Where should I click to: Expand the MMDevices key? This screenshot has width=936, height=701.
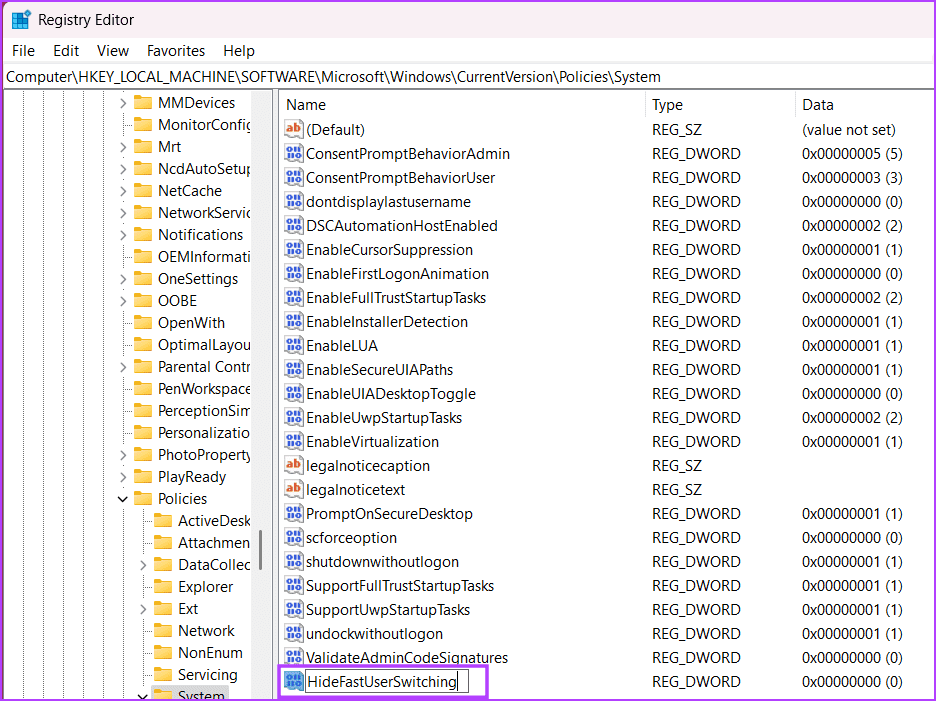click(123, 103)
